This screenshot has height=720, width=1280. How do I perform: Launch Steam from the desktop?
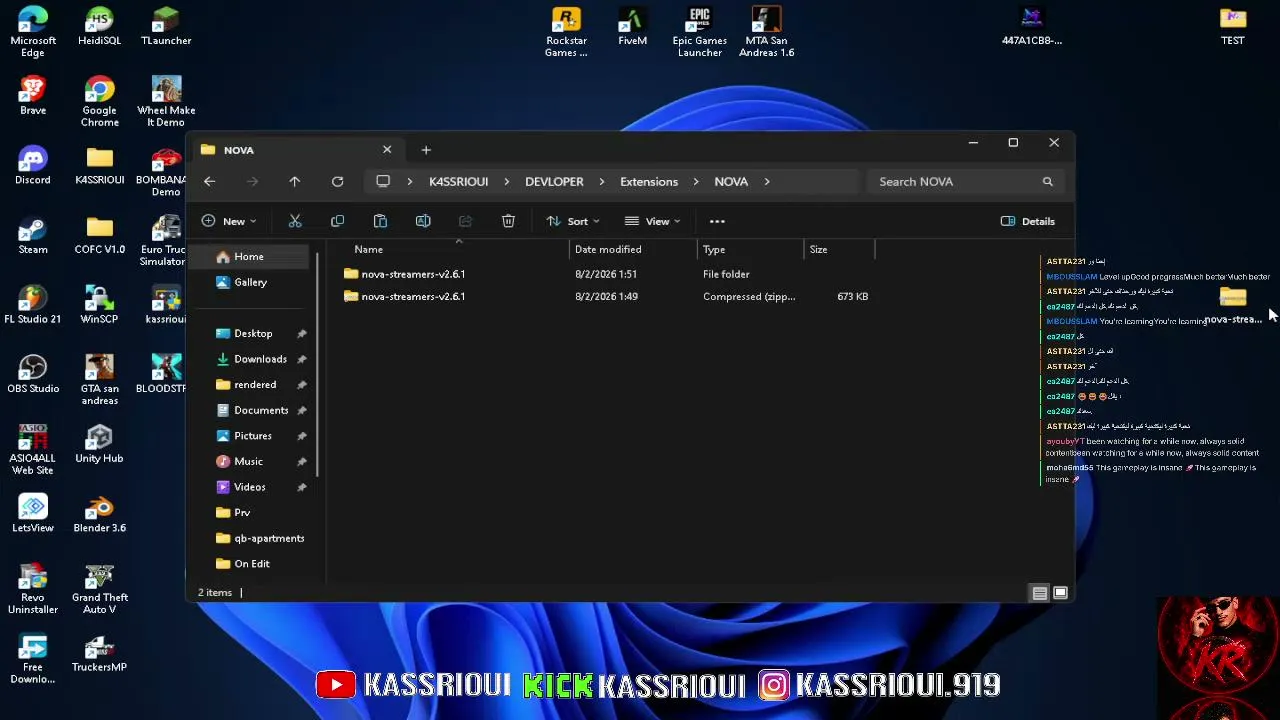tap(33, 237)
